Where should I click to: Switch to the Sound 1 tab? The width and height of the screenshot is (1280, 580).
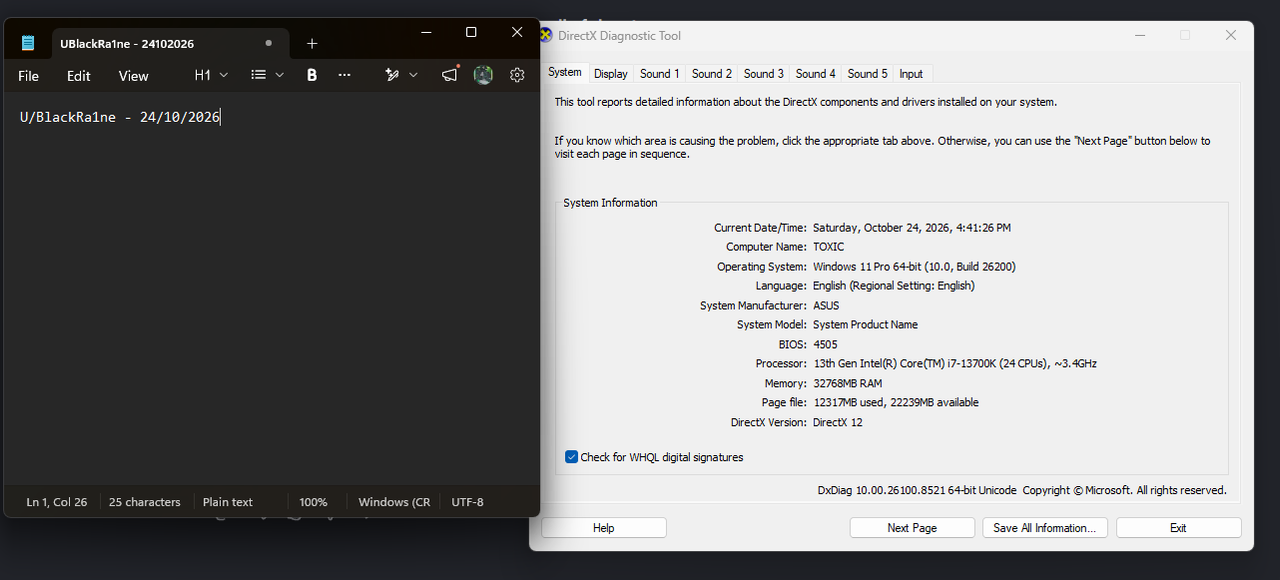pyautogui.click(x=660, y=74)
